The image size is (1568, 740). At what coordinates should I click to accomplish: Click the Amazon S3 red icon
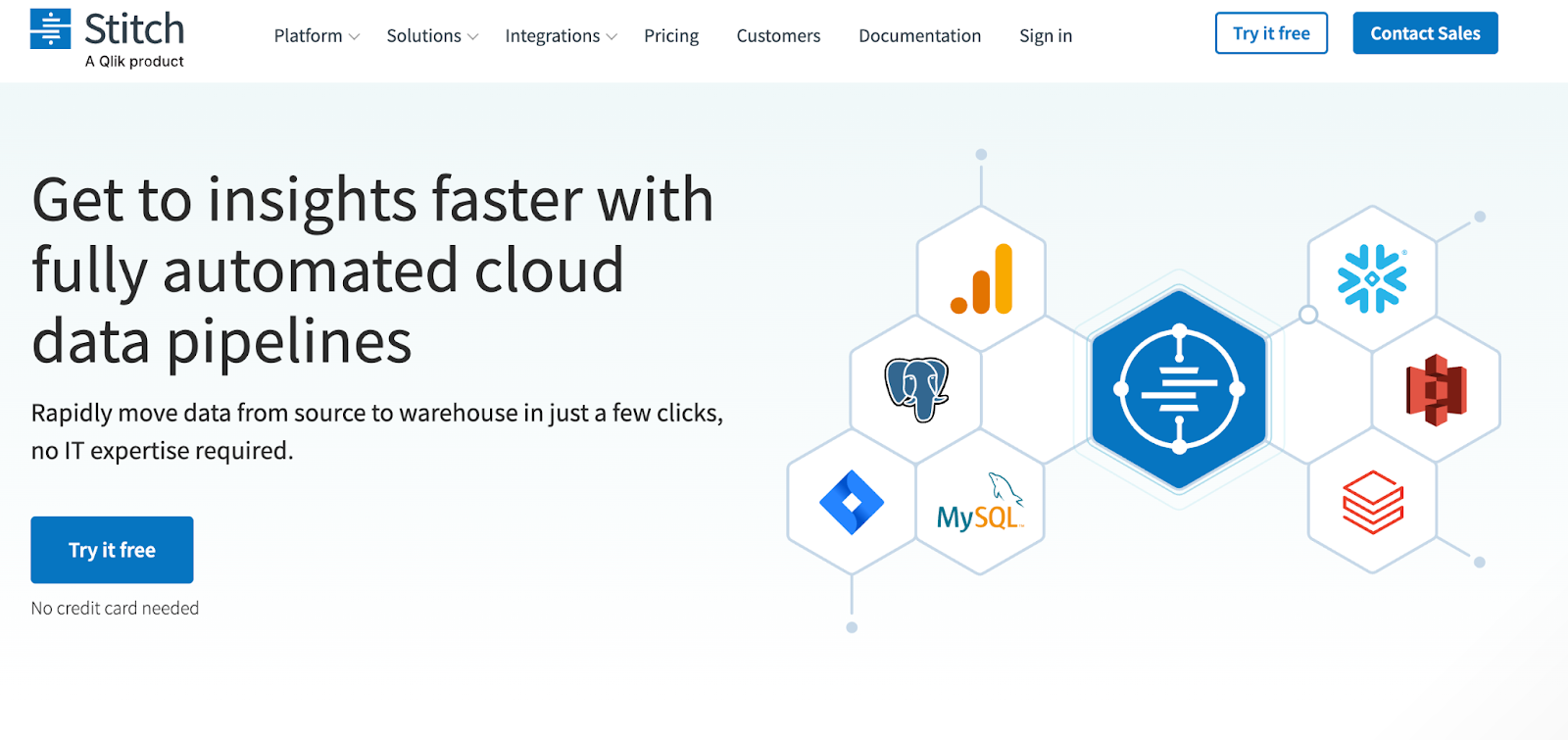coord(1437,390)
